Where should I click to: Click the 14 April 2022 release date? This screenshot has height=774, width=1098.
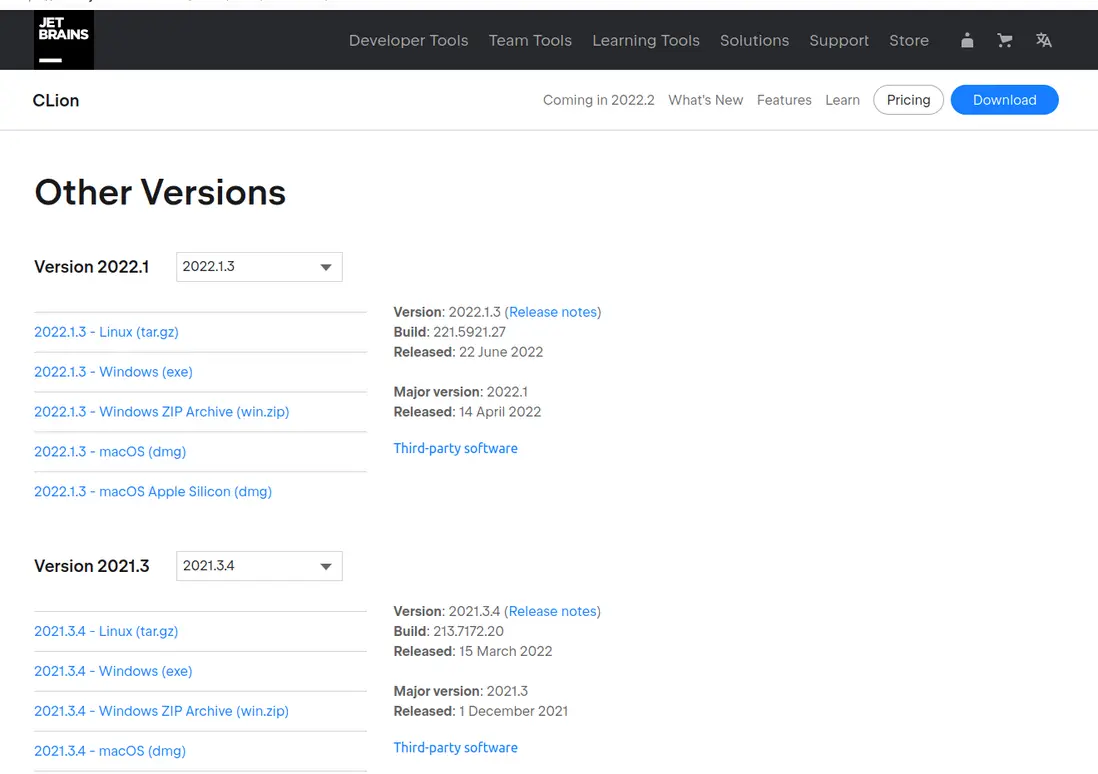(x=500, y=412)
